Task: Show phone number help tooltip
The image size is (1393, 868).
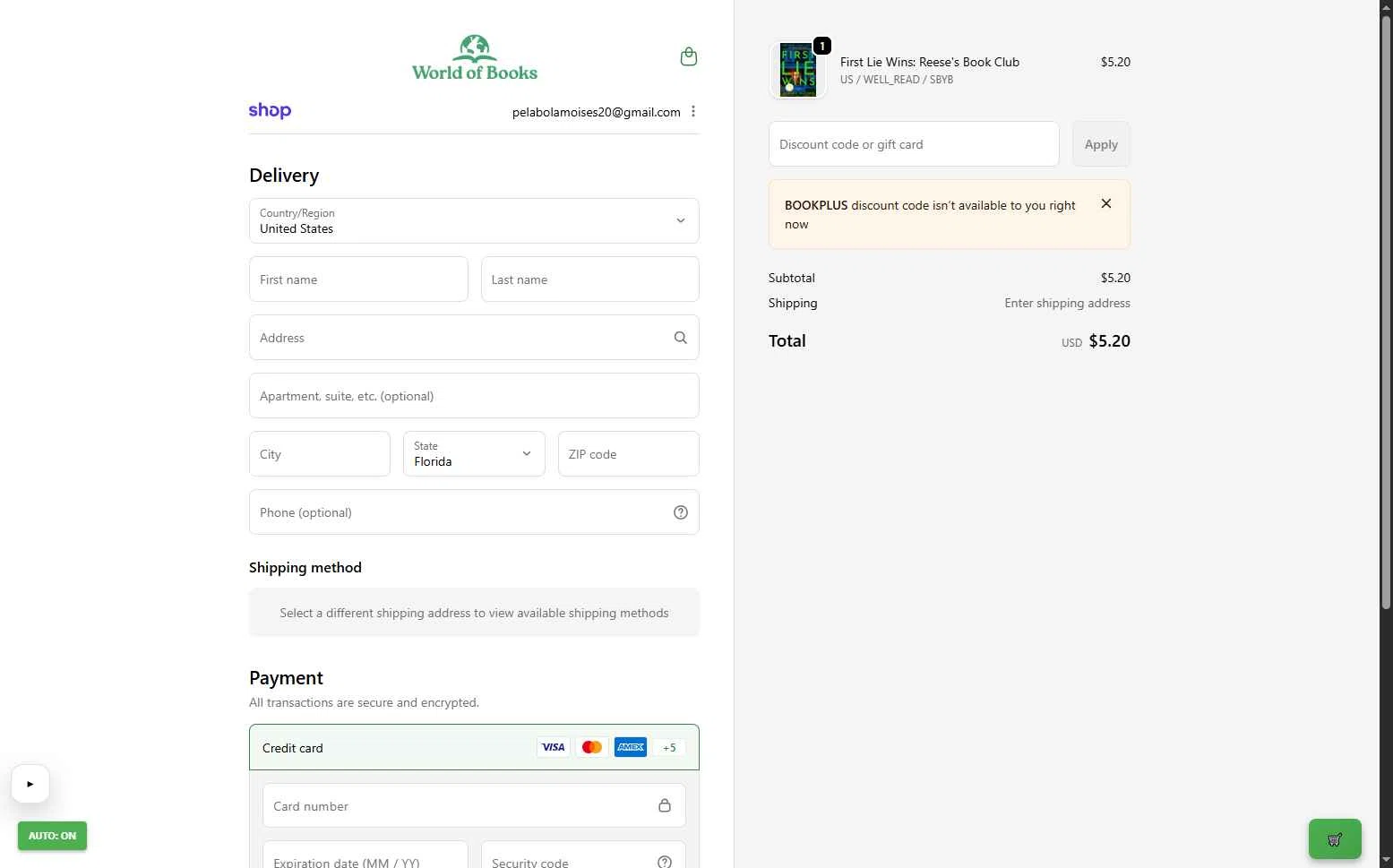Action: [x=681, y=512]
